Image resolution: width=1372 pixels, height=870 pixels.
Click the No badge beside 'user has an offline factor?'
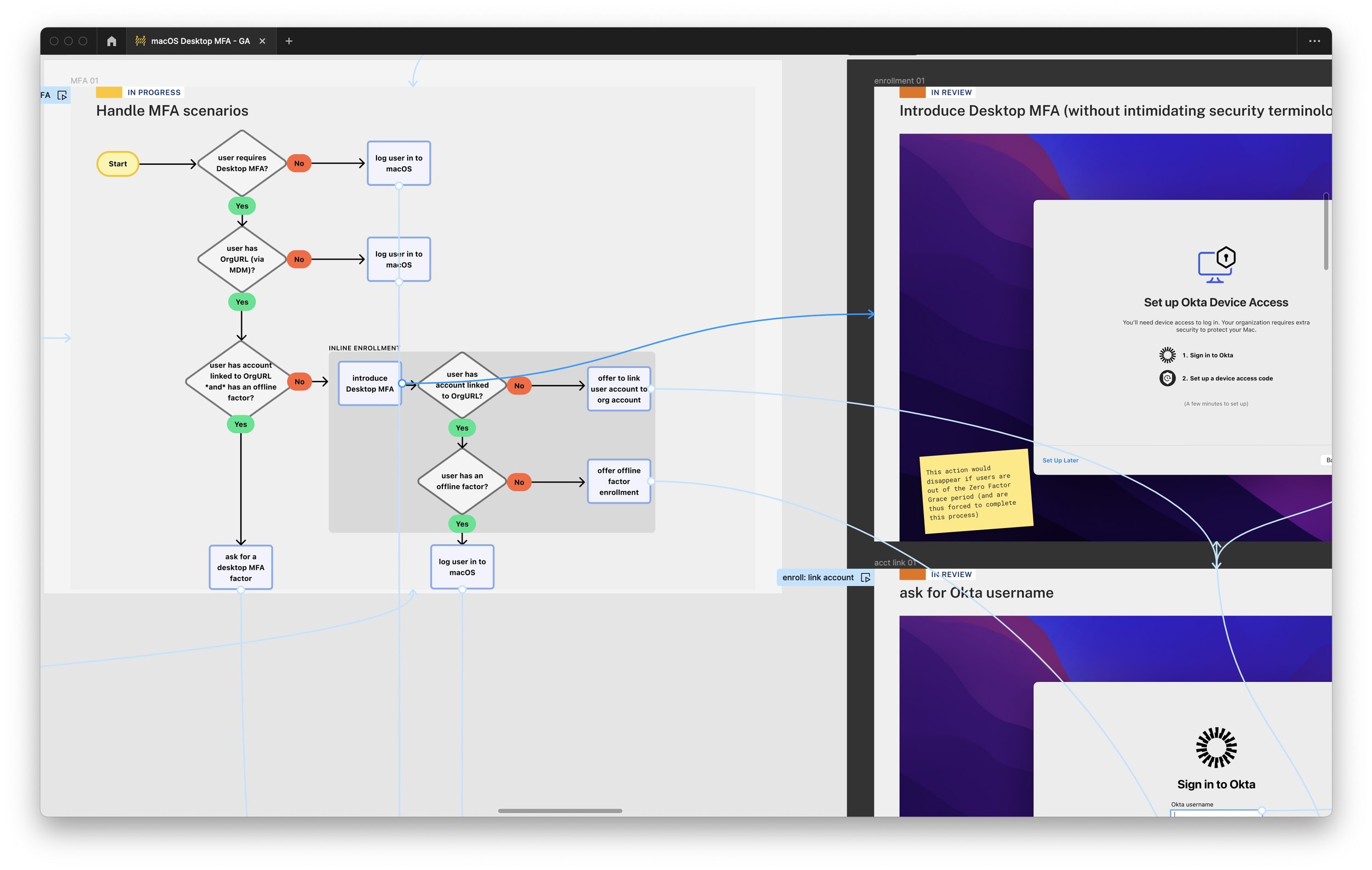point(519,482)
